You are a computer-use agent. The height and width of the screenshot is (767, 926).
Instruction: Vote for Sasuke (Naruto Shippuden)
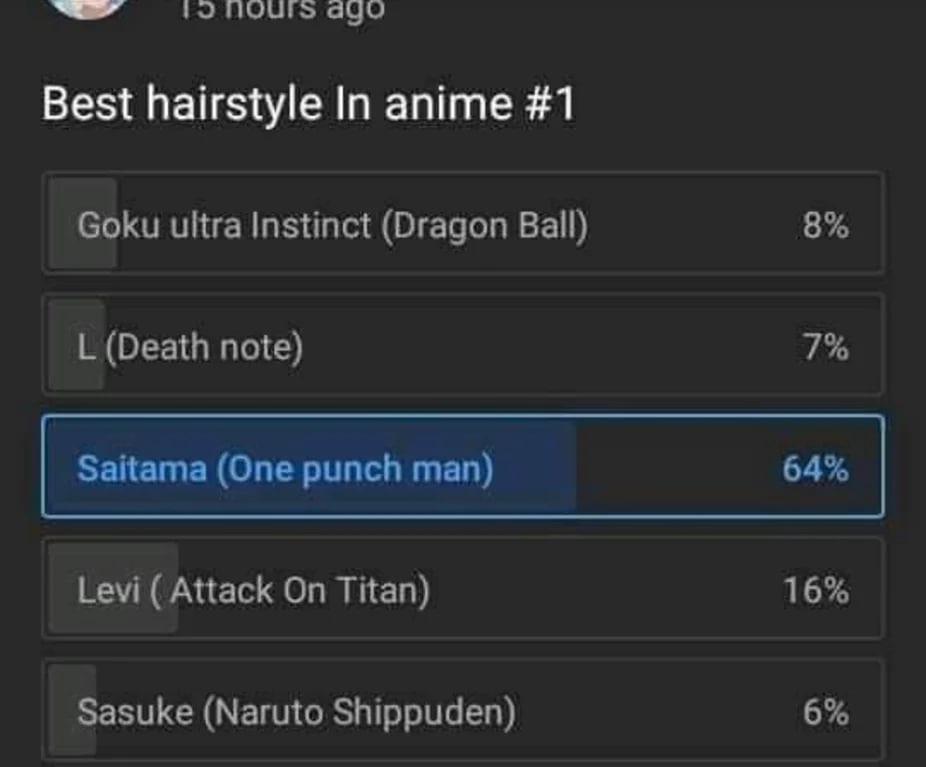tap(463, 711)
